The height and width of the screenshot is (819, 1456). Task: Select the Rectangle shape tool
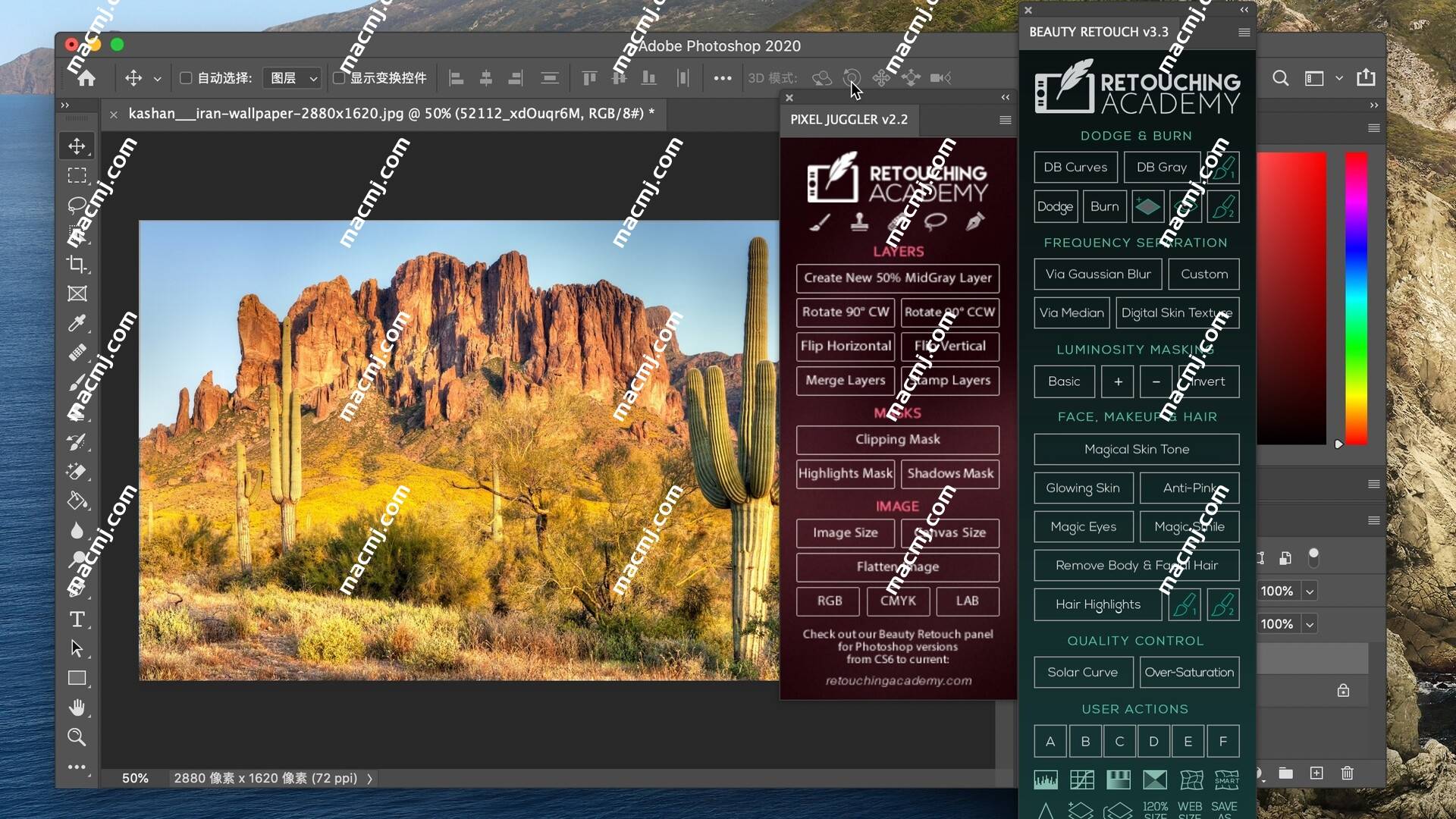point(77,678)
